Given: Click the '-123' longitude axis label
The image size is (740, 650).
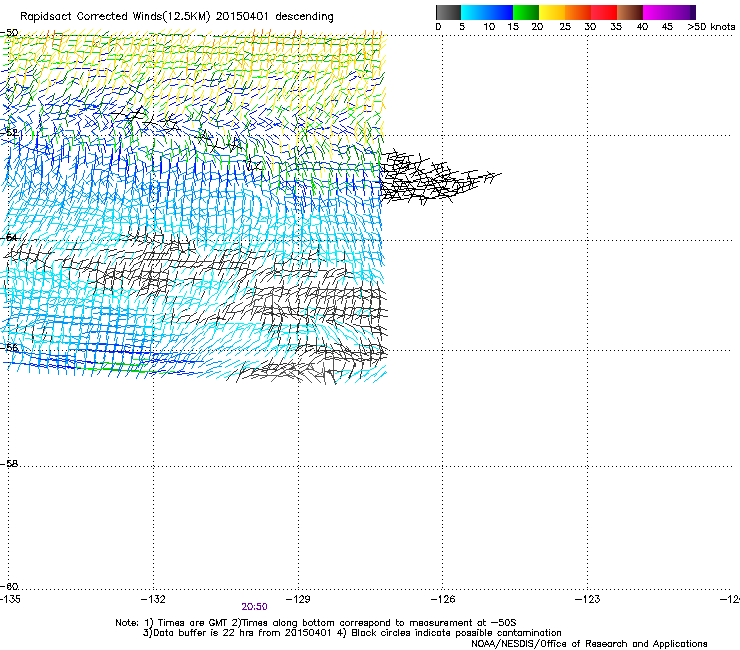Looking at the screenshot, I should (587, 599).
